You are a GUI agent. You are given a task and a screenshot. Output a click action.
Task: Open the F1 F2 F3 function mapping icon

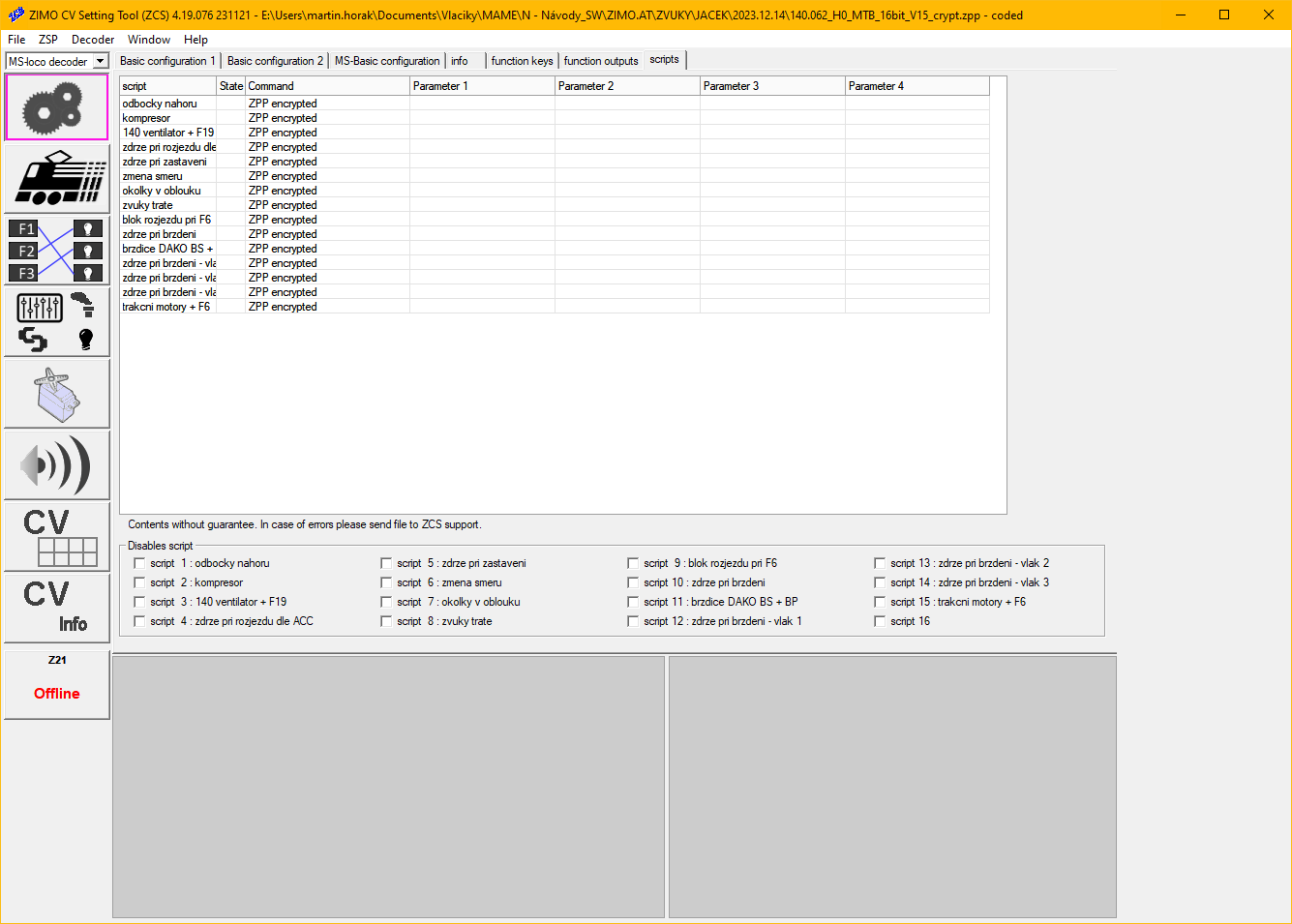point(56,251)
